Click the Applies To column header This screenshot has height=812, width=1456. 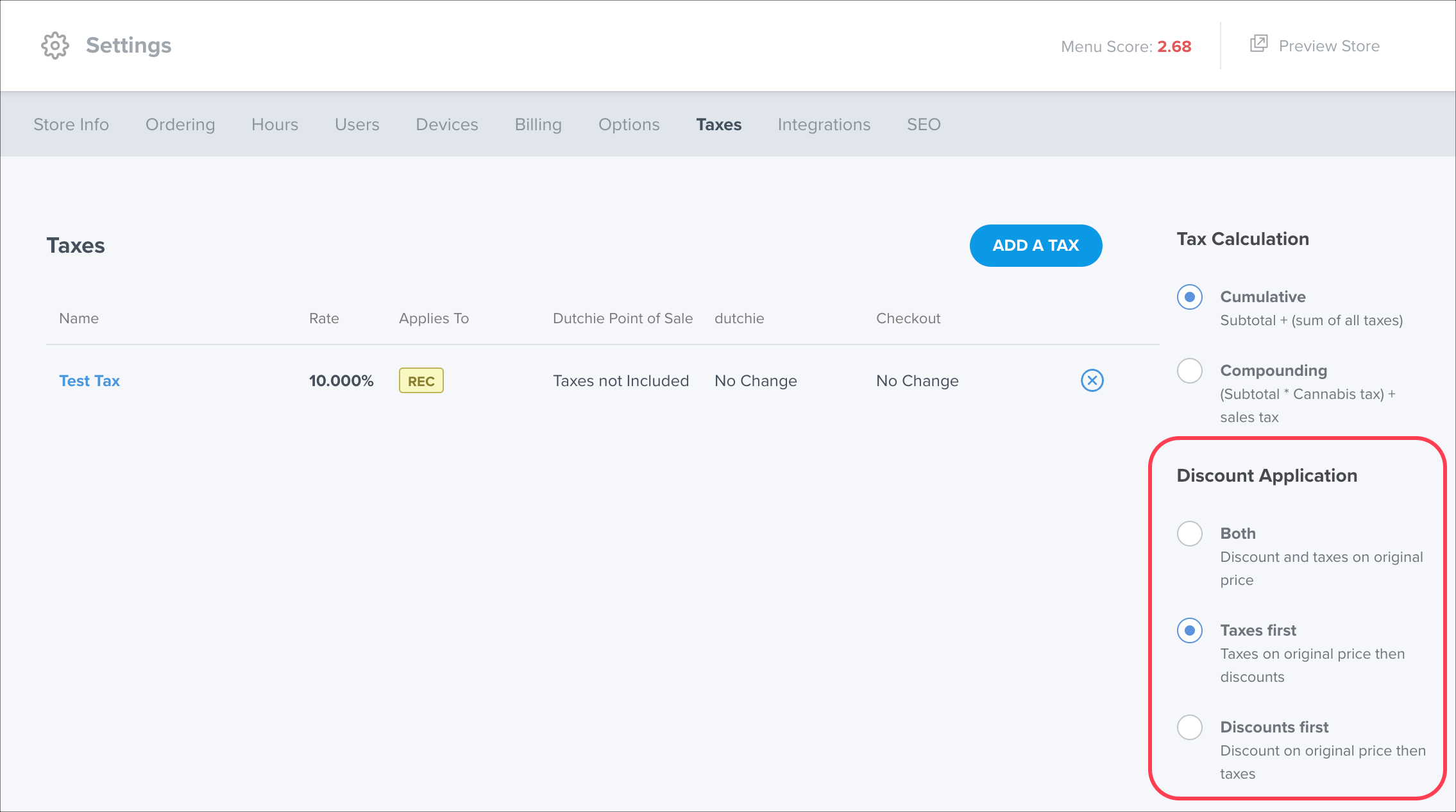[434, 319]
